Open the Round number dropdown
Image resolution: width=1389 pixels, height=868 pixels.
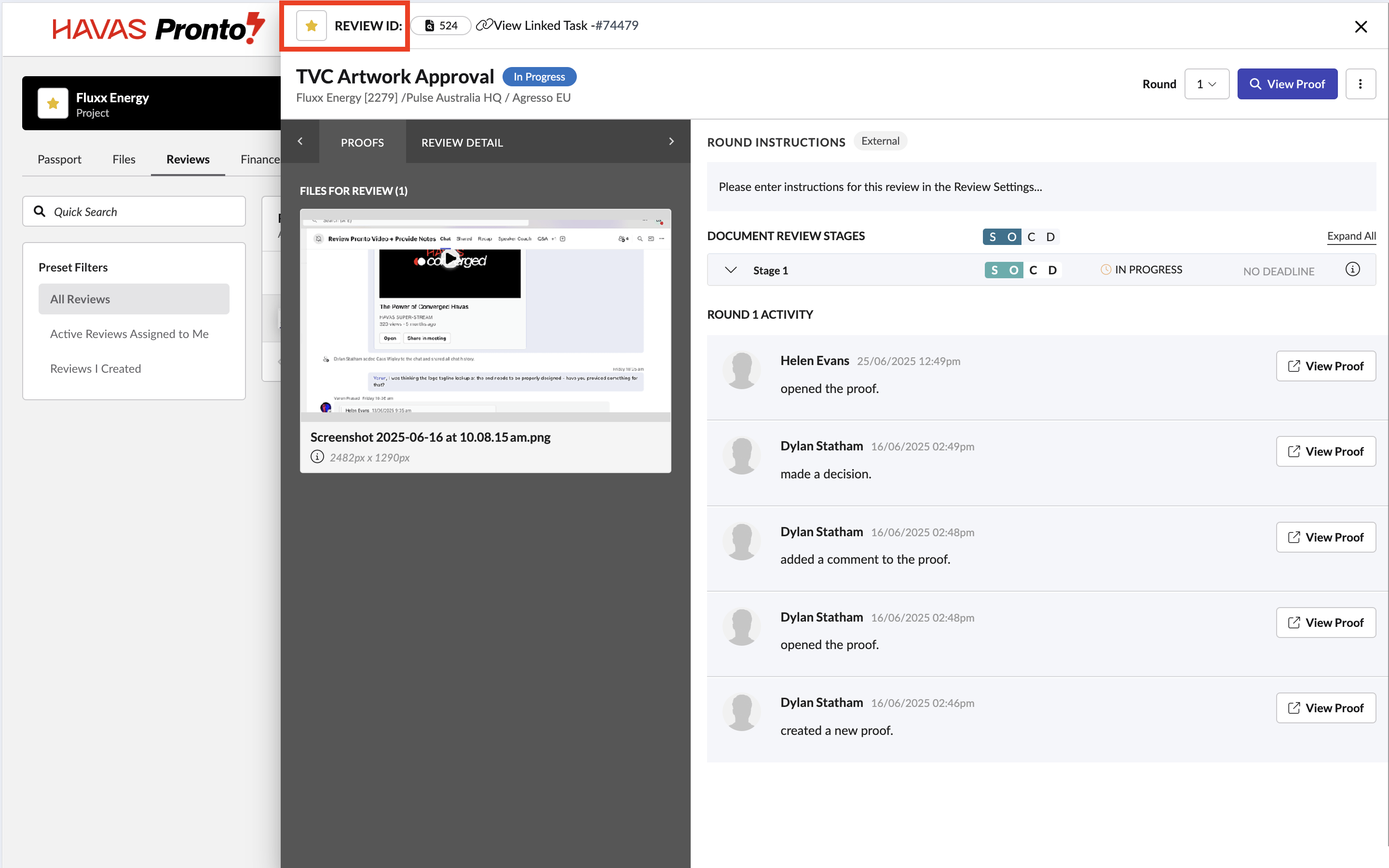(1206, 84)
